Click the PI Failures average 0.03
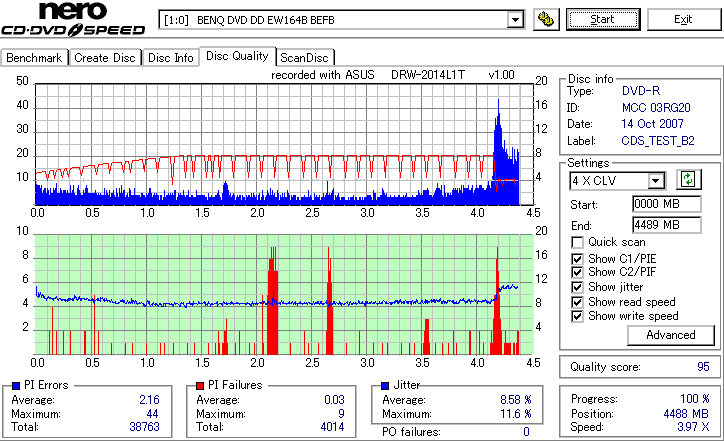 click(x=334, y=400)
